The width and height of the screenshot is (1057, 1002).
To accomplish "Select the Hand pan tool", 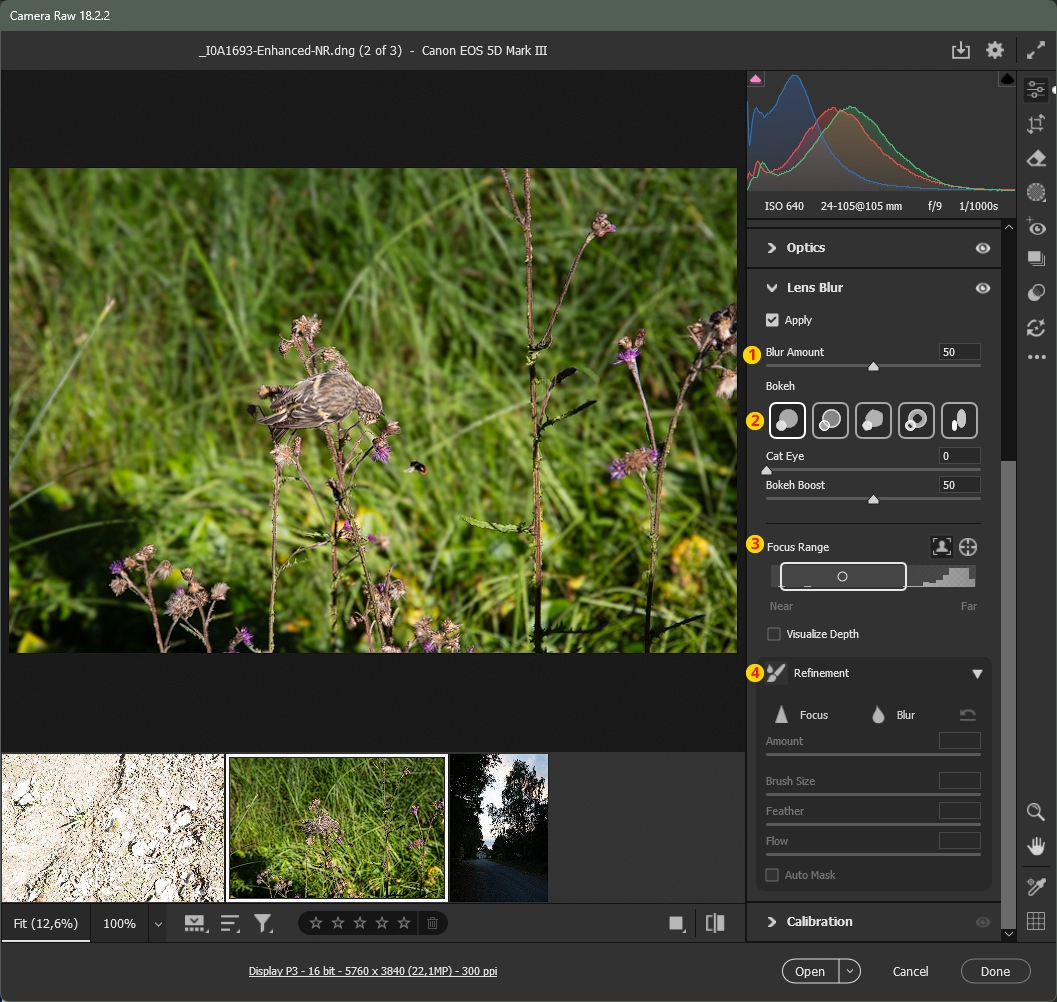I will click(x=1036, y=847).
